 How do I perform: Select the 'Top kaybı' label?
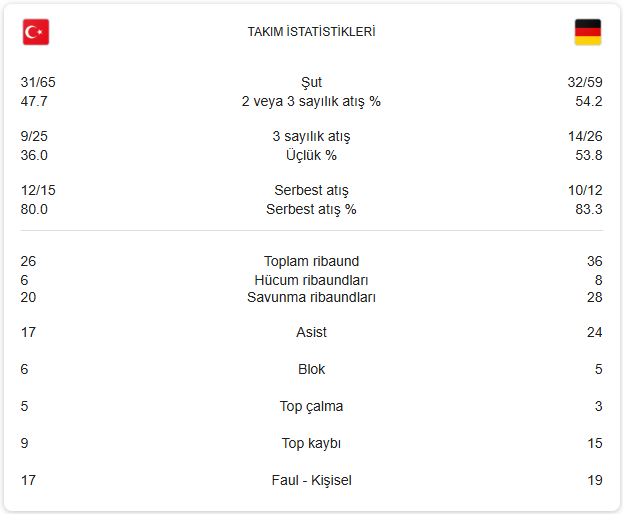point(311,443)
